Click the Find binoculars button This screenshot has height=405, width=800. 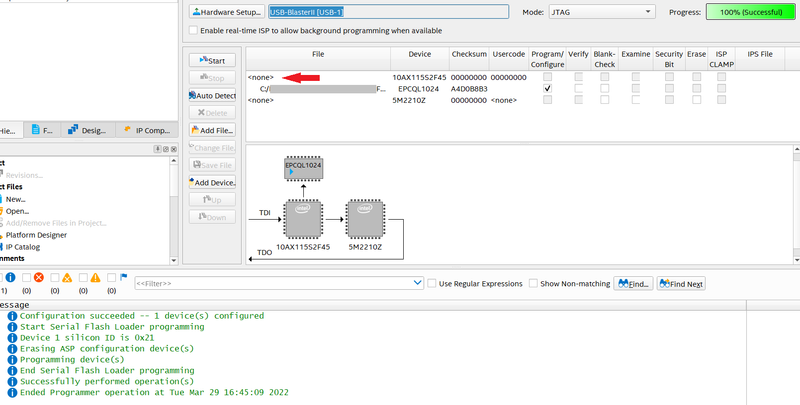[x=634, y=284]
